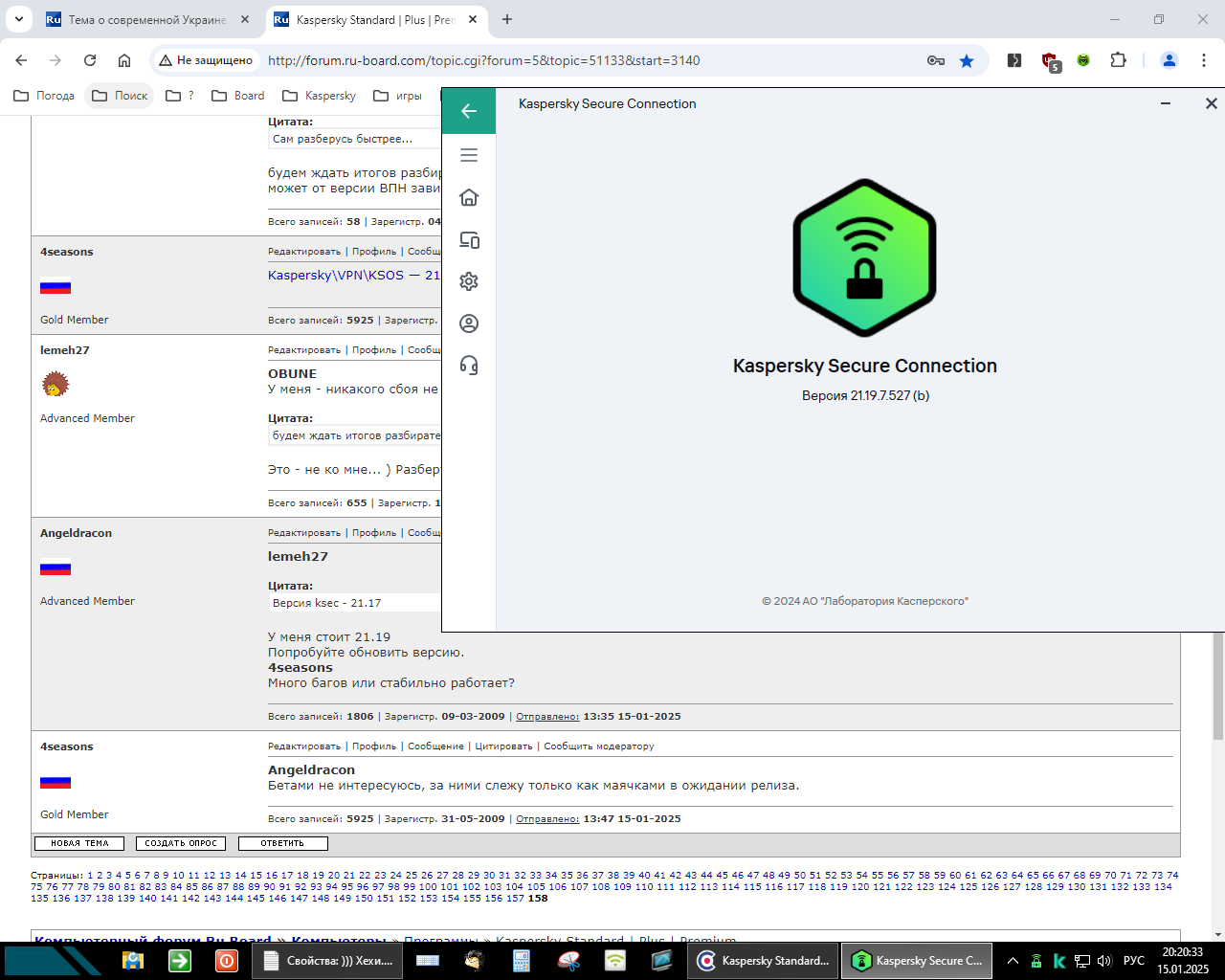Click the 'НОВАЯ ТЕМА' forum button
This screenshot has width=1225, height=980.
point(79,843)
